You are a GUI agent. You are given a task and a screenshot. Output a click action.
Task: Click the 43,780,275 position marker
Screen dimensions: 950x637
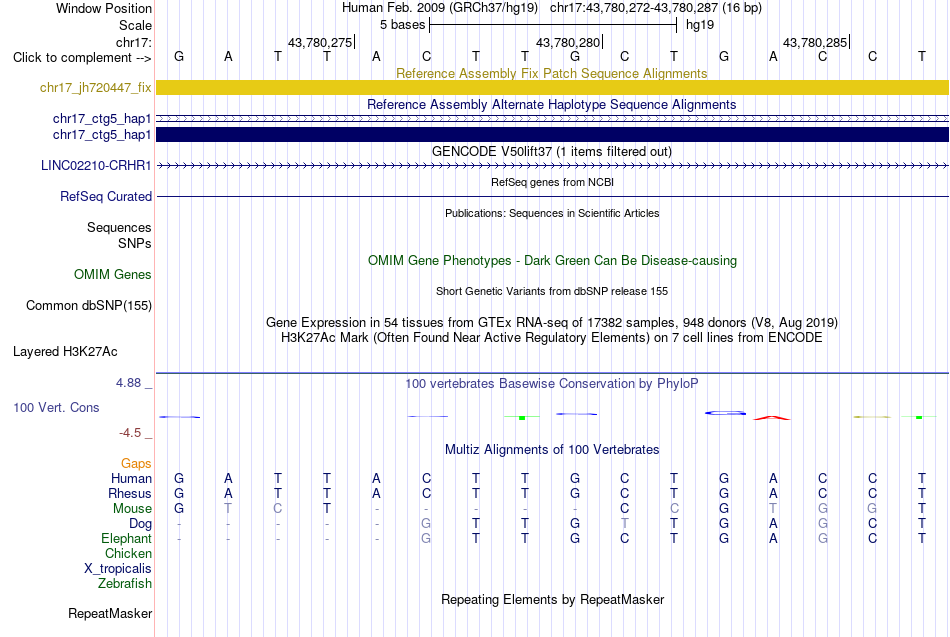pyautogui.click(x=320, y=42)
